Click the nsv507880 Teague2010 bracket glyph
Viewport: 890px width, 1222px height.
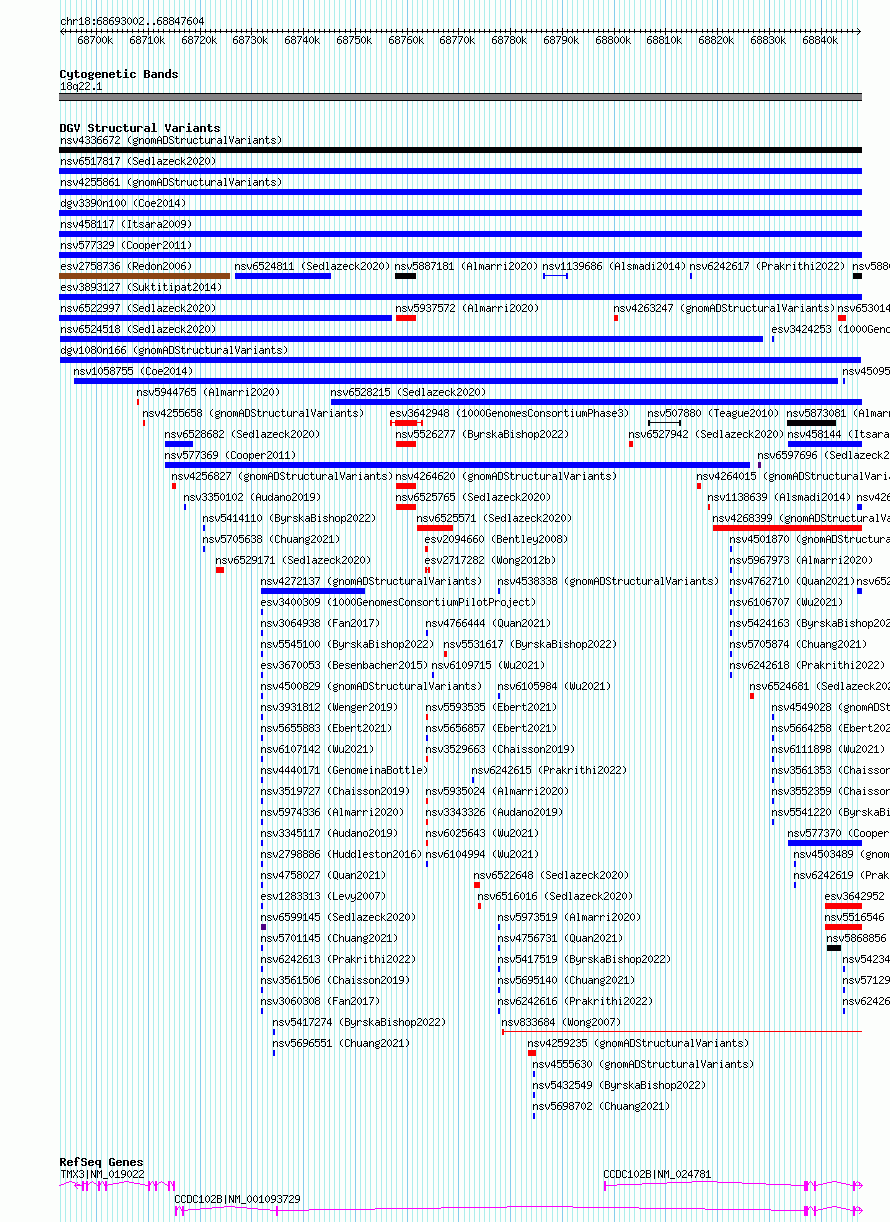point(664,423)
